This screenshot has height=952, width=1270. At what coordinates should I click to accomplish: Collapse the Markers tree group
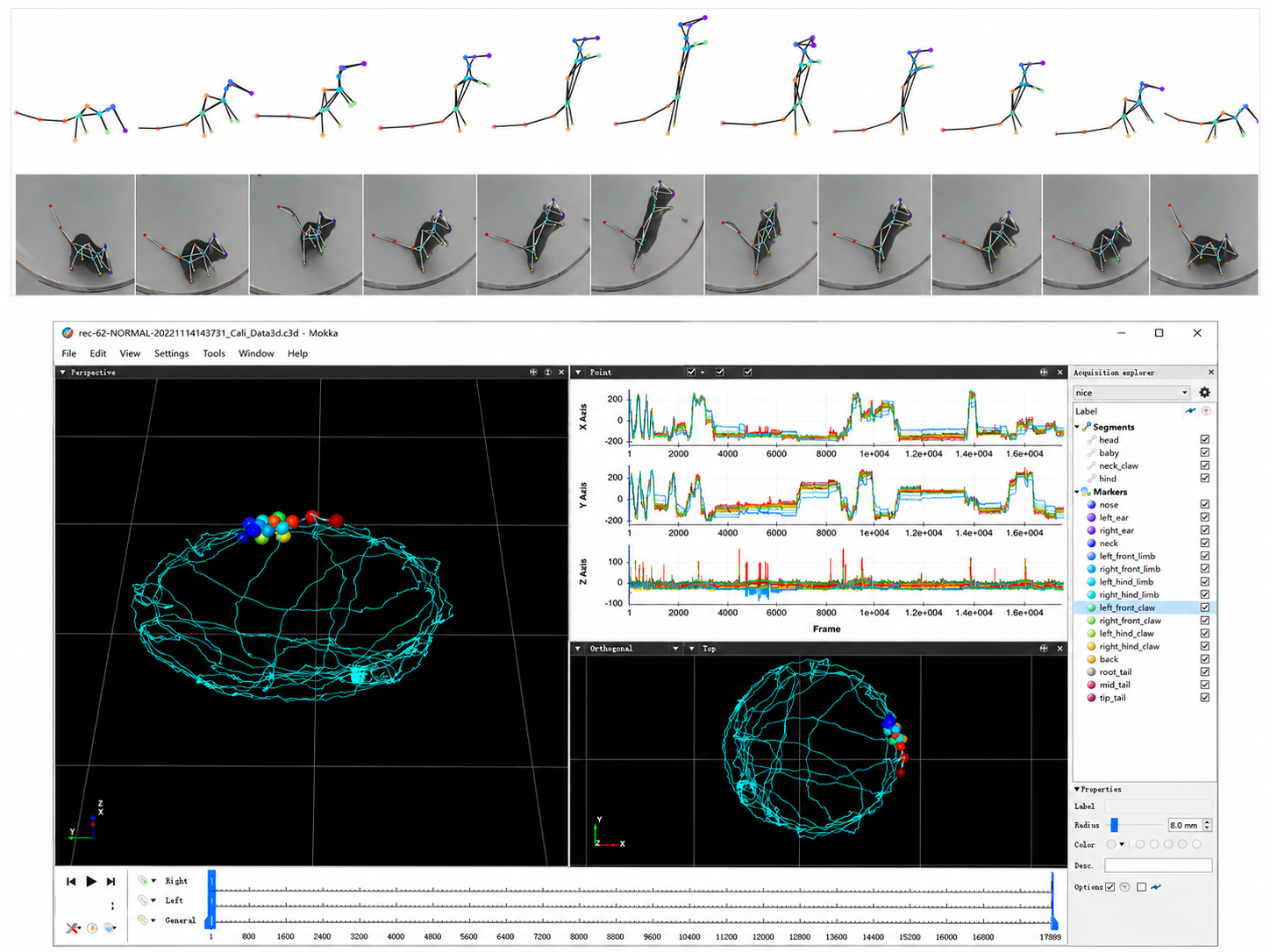[1077, 492]
